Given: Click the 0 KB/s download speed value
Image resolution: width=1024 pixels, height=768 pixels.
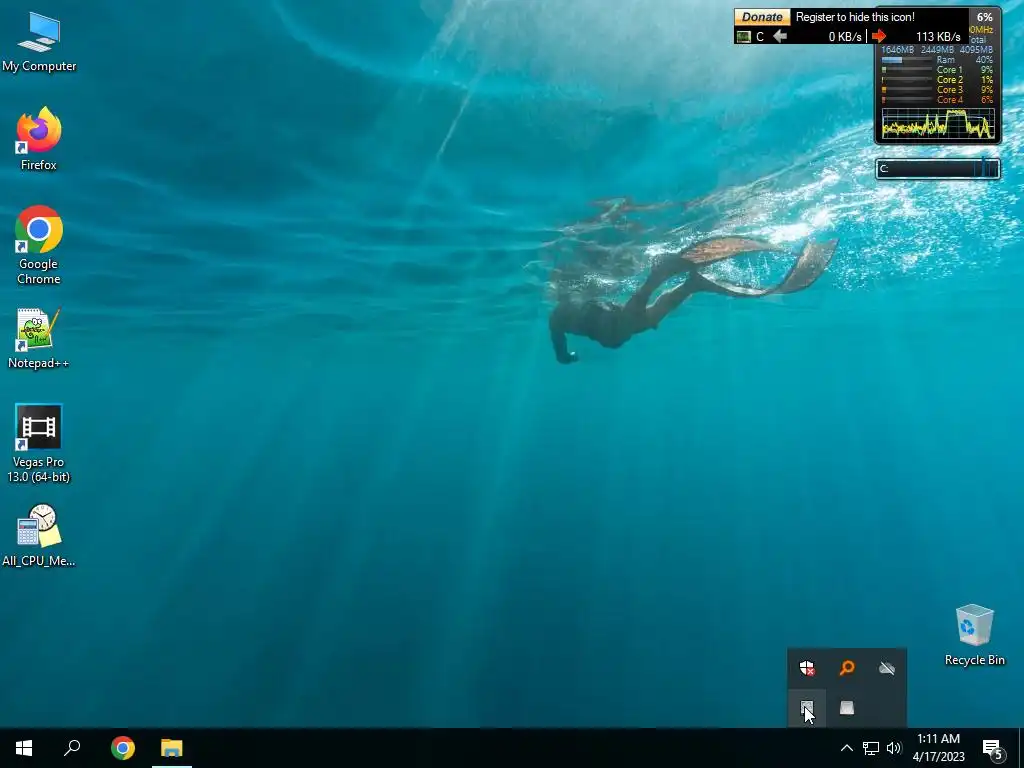Looking at the screenshot, I should click(x=845, y=37).
